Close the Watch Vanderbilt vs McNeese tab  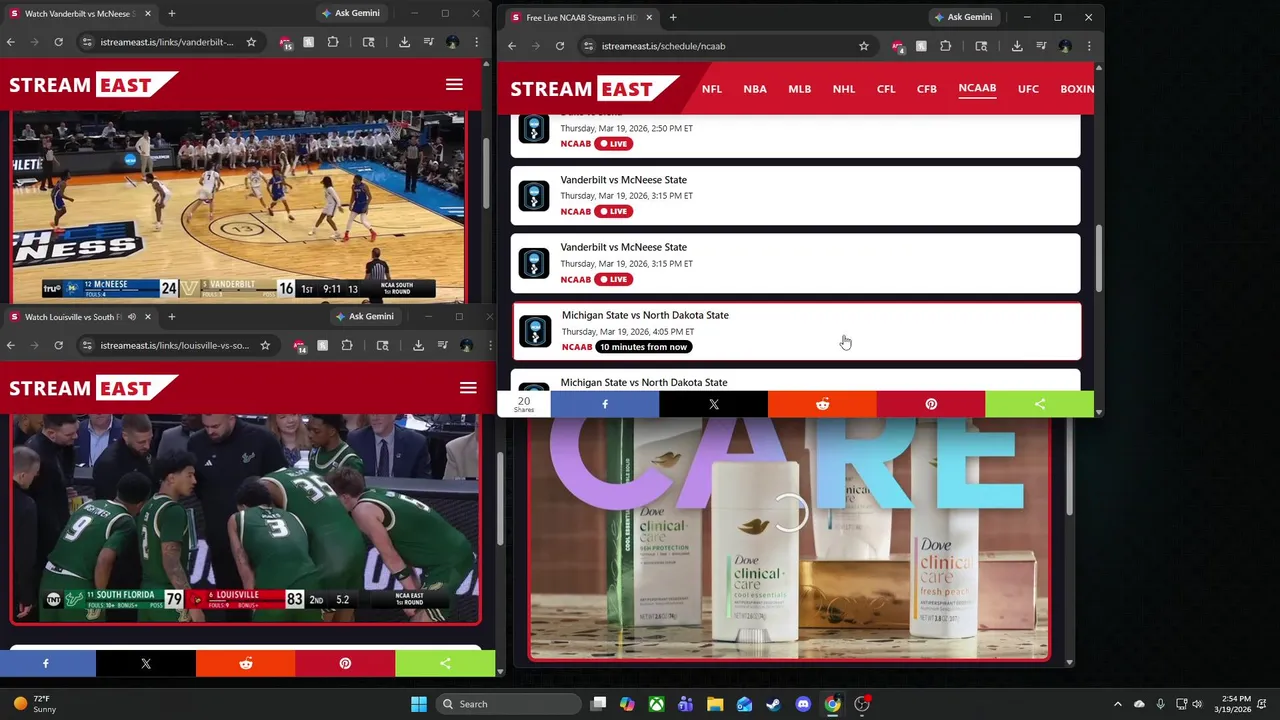click(147, 13)
